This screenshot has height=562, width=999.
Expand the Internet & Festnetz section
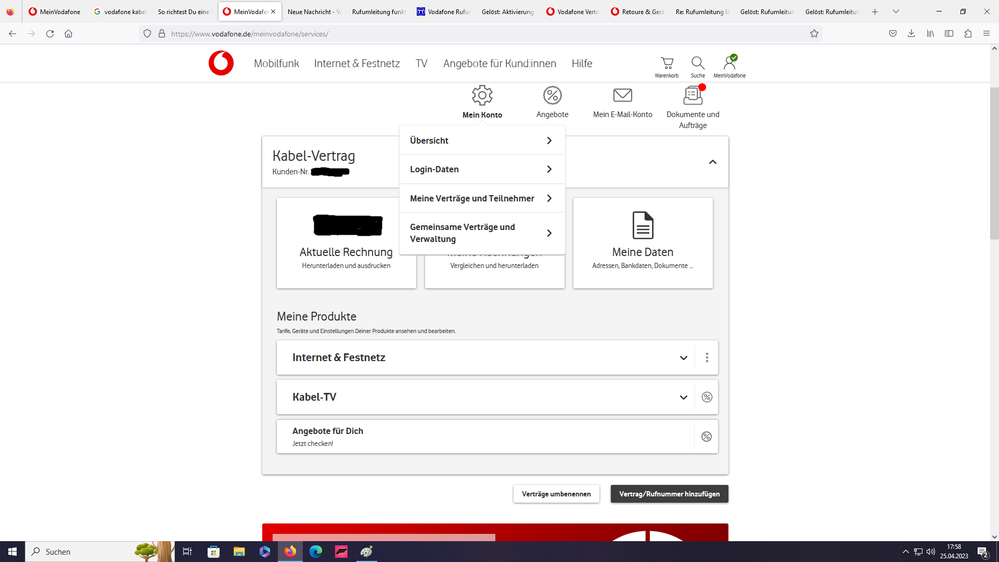(x=683, y=358)
